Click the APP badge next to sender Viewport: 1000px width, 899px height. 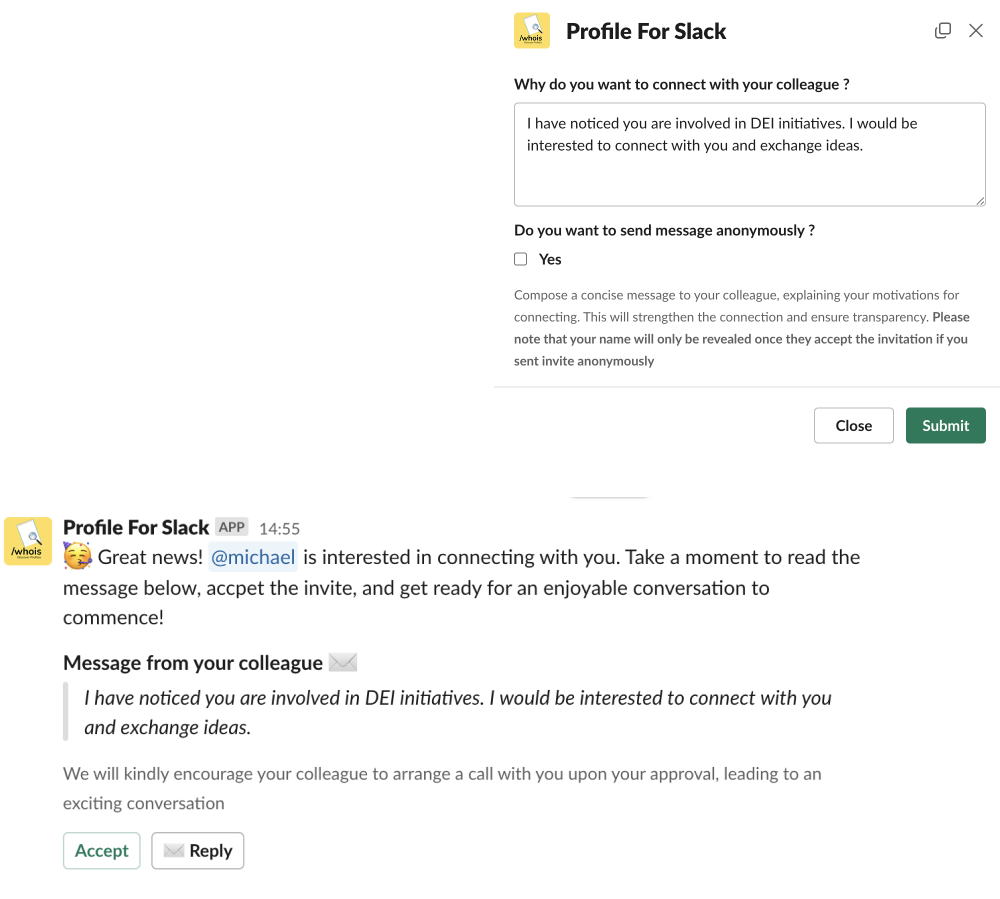coord(232,527)
